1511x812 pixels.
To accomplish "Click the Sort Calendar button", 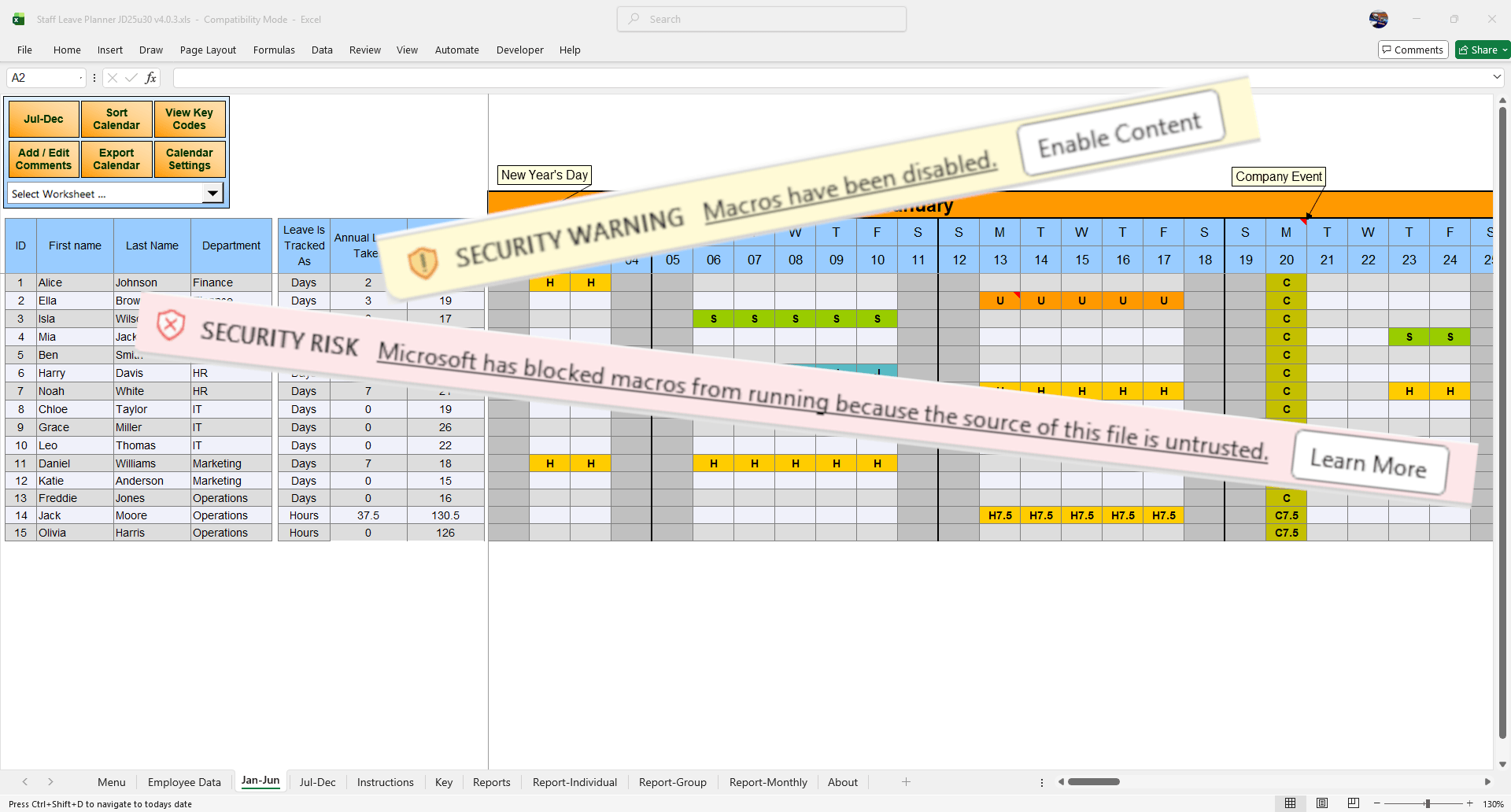I will 116,119.
